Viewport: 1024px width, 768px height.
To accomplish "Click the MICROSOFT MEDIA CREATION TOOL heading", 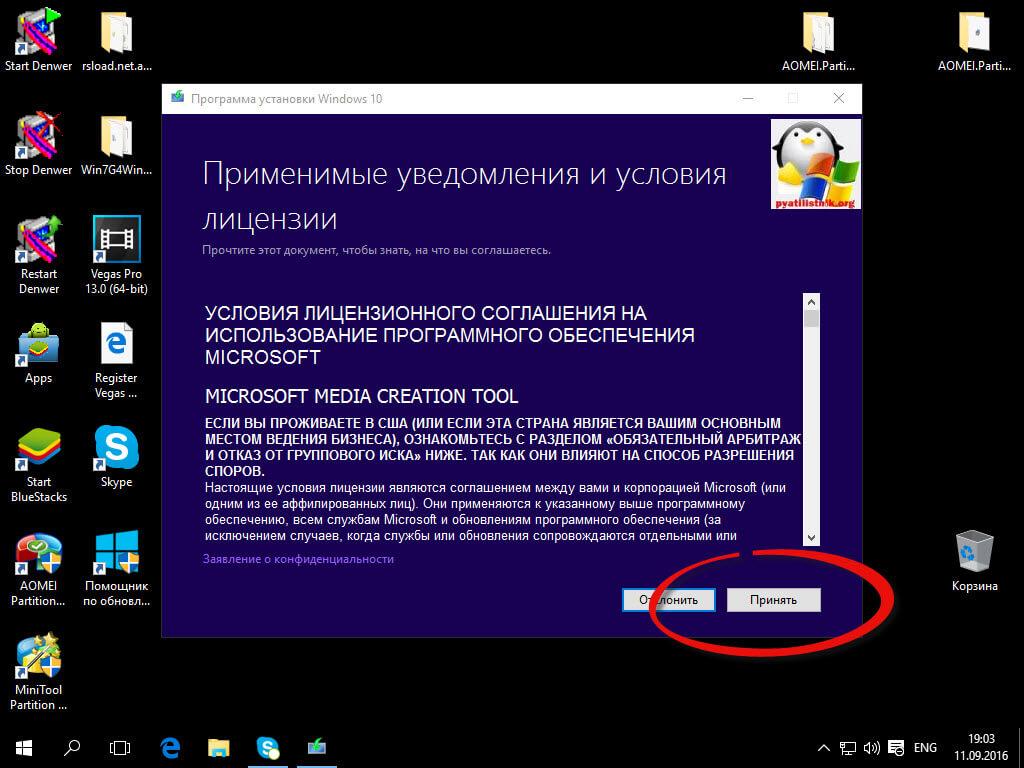I will point(362,396).
